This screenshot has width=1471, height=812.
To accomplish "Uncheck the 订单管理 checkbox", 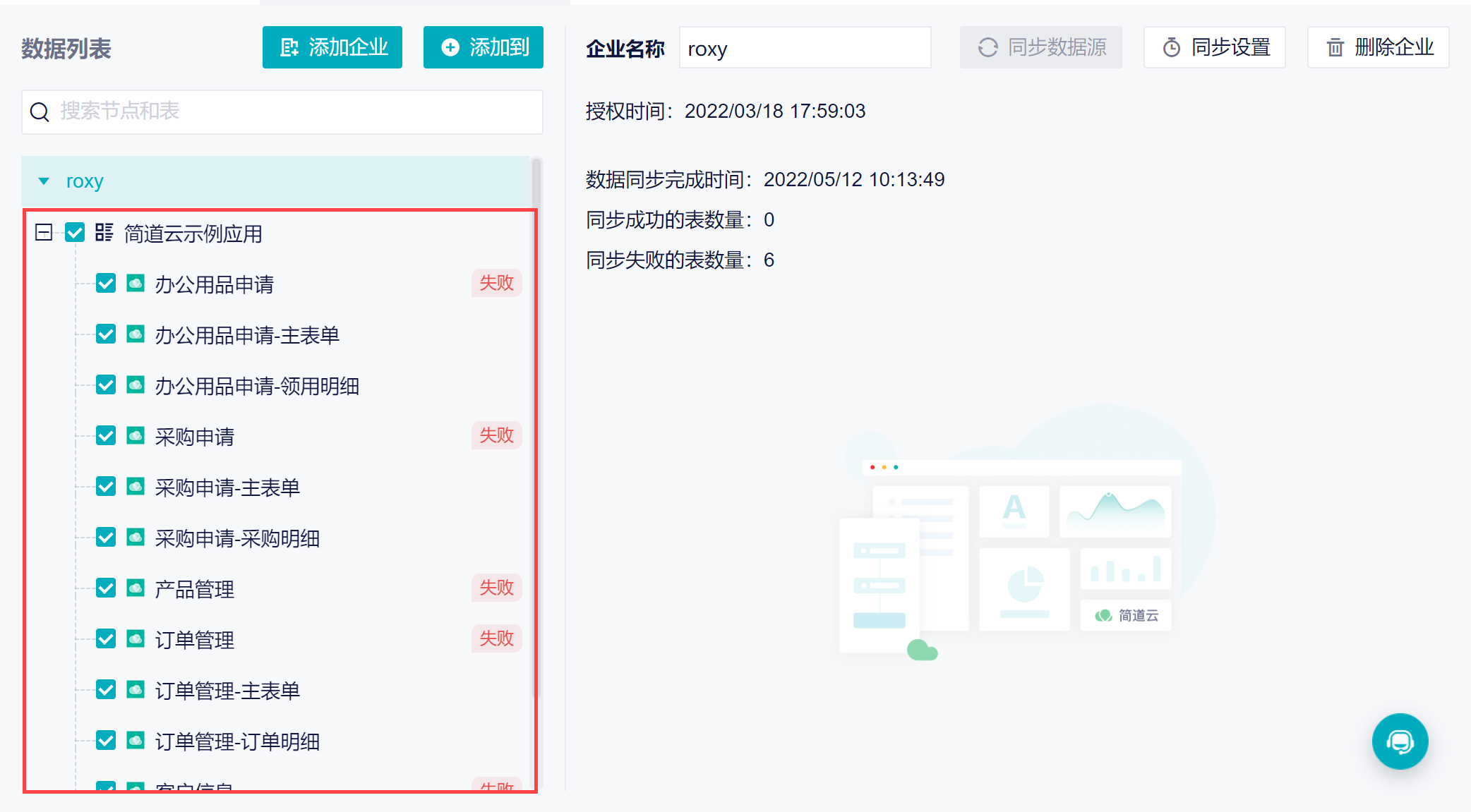I will point(106,639).
